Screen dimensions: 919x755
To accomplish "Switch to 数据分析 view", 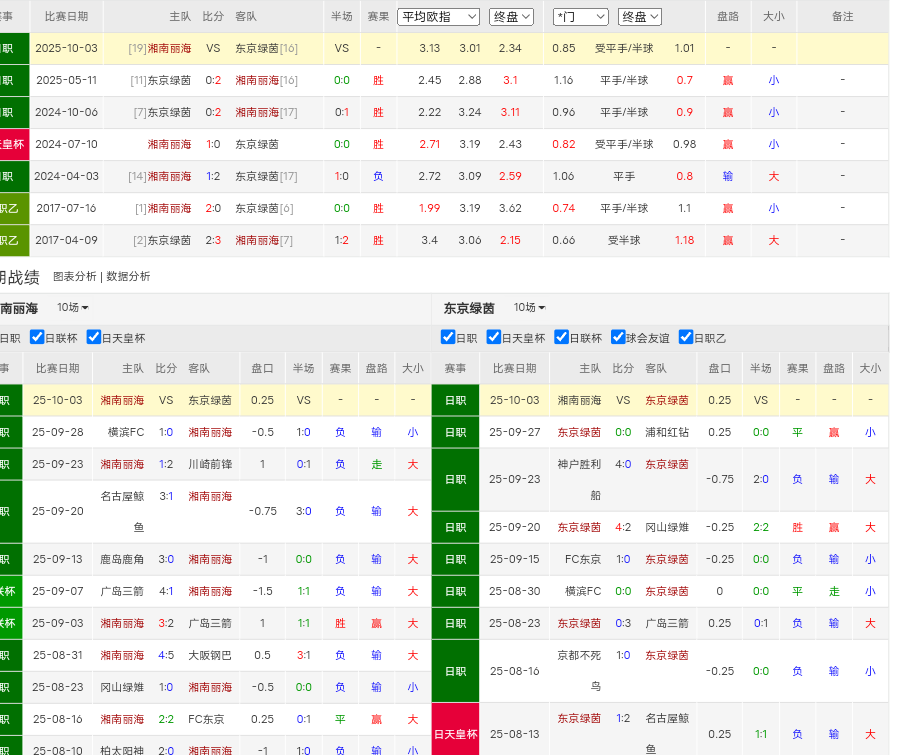I will [128, 276].
